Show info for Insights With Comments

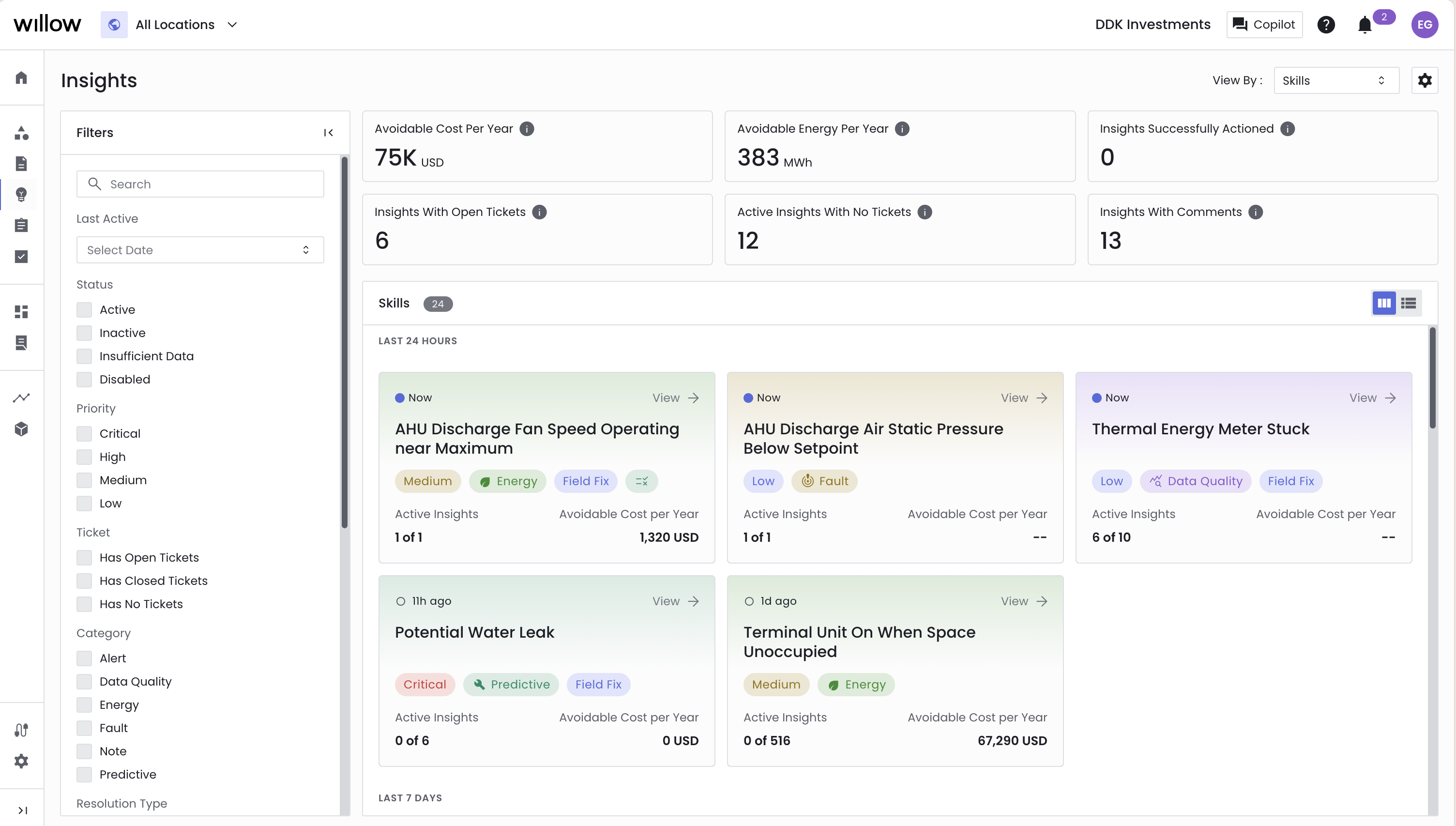(1256, 212)
